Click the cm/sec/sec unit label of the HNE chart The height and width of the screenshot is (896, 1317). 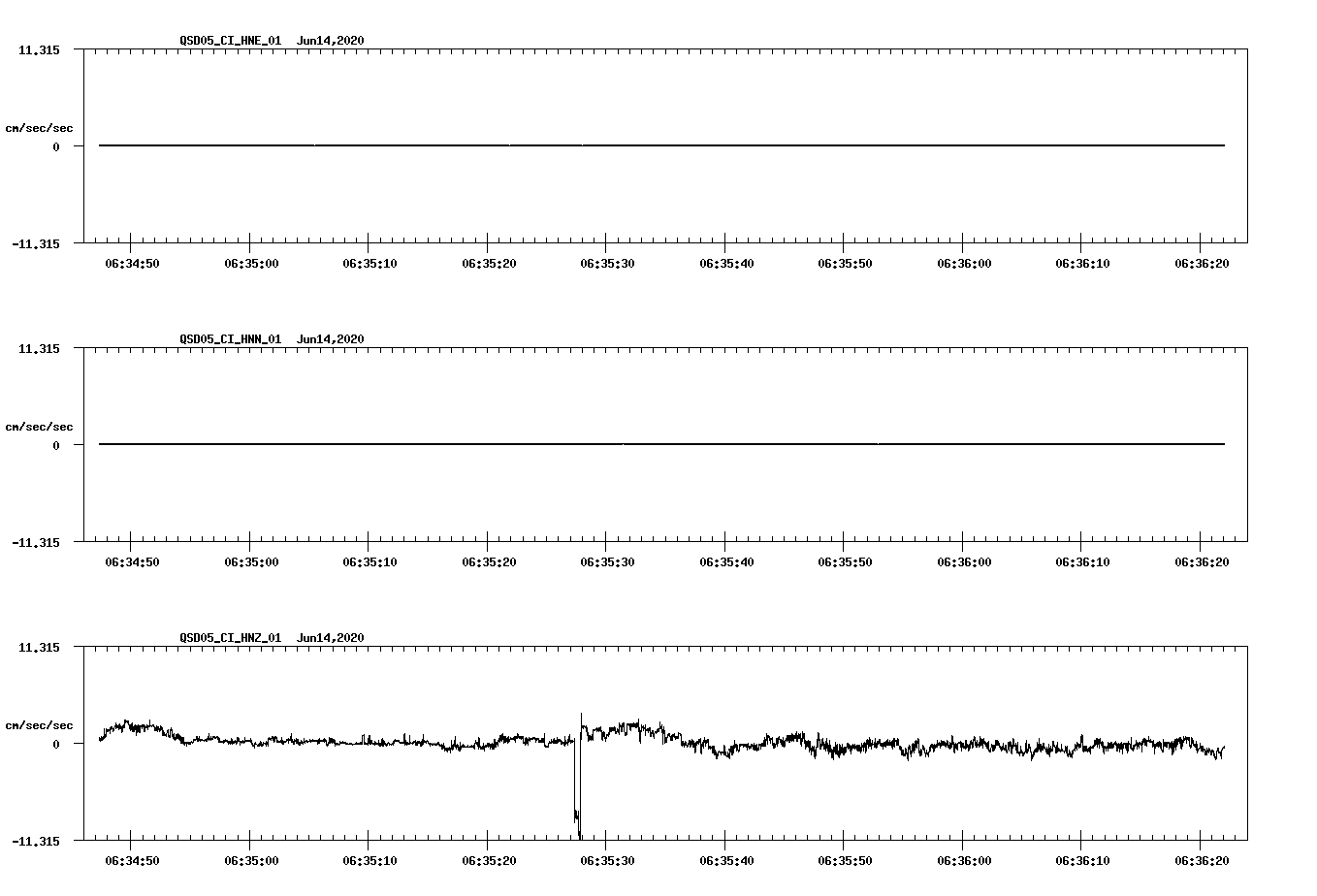(40, 129)
